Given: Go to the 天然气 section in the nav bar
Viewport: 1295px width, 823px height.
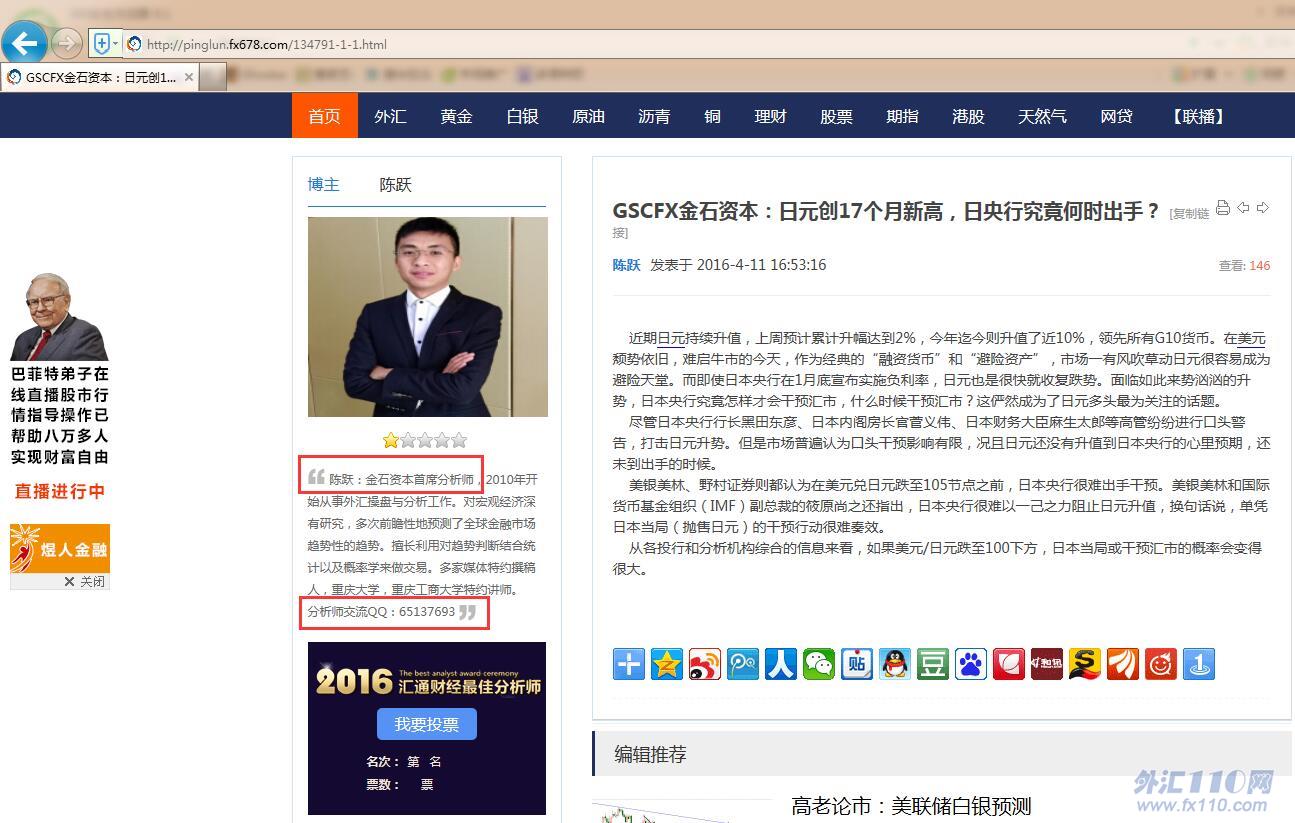Looking at the screenshot, I should [1042, 116].
